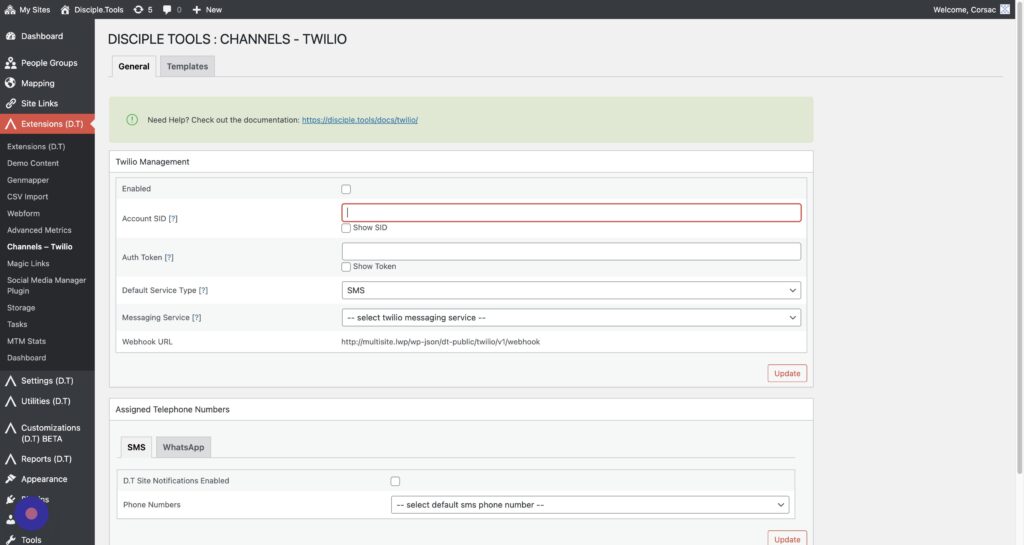Click into the Auth Token input field
The height and width of the screenshot is (545, 1024).
571,251
